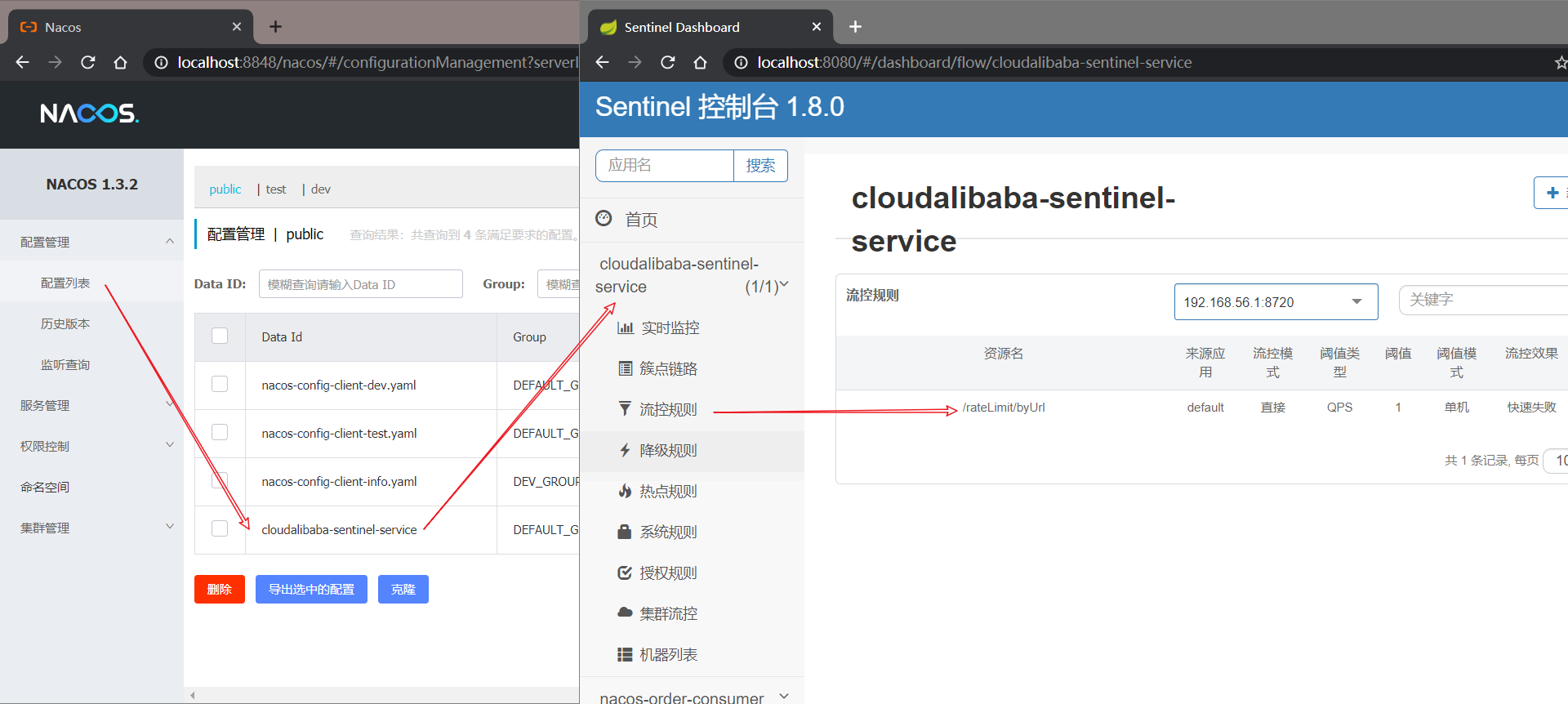
Task: Close the Nacos browser tab
Action: tap(237, 27)
